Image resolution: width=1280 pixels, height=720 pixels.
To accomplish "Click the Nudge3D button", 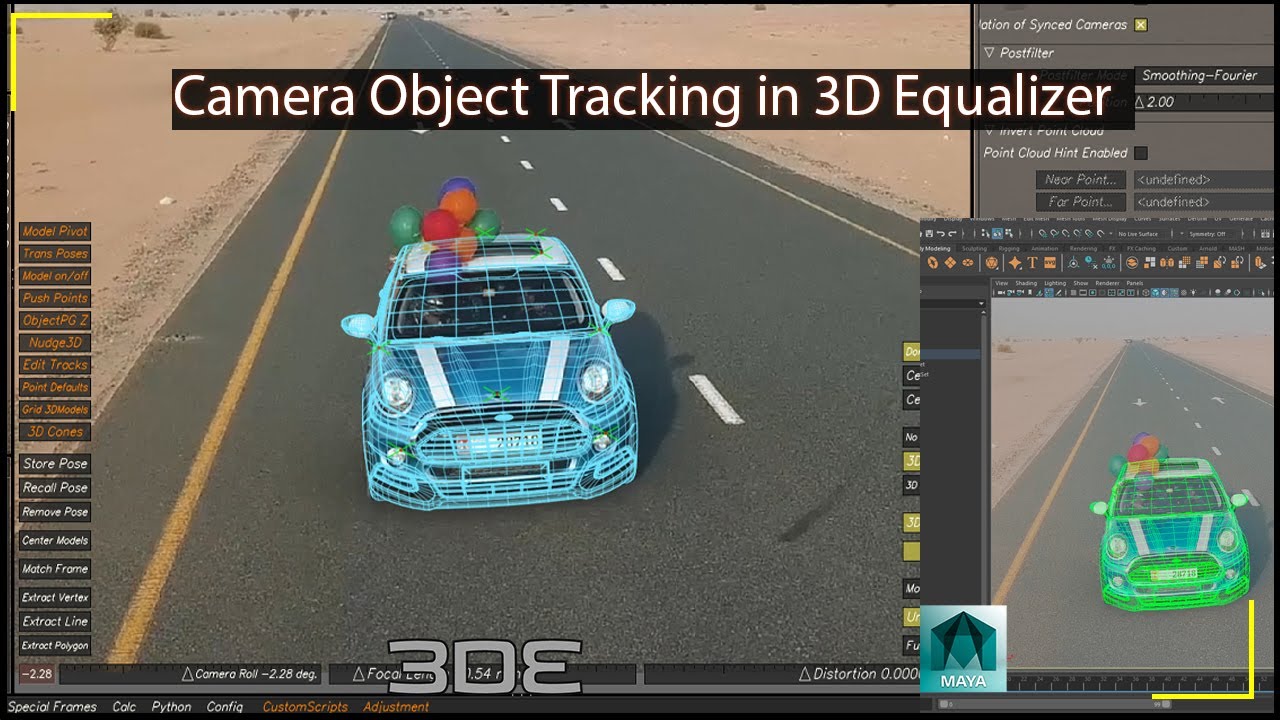I will click(55, 343).
